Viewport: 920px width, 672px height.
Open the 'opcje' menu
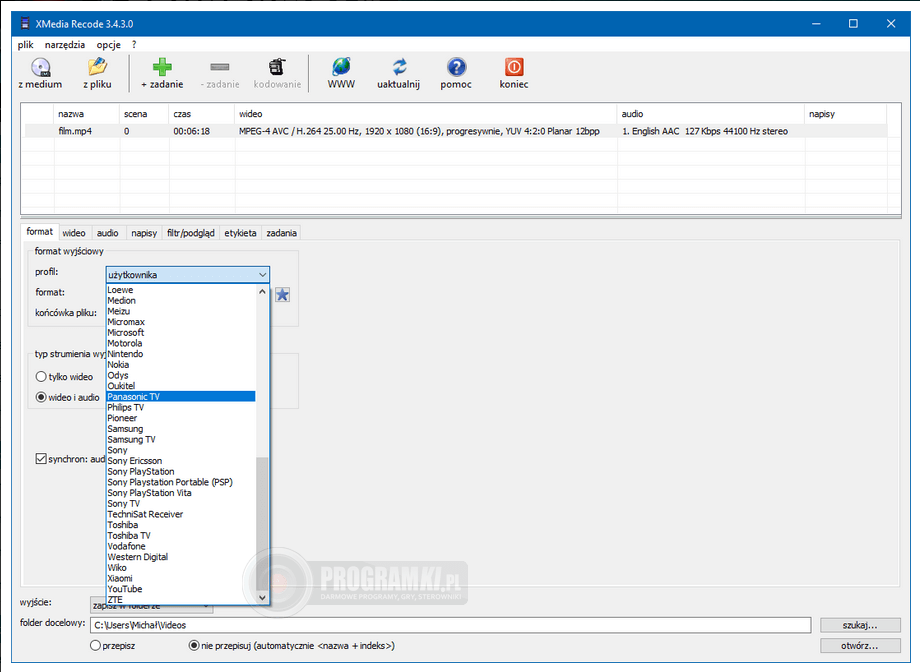[x=109, y=45]
